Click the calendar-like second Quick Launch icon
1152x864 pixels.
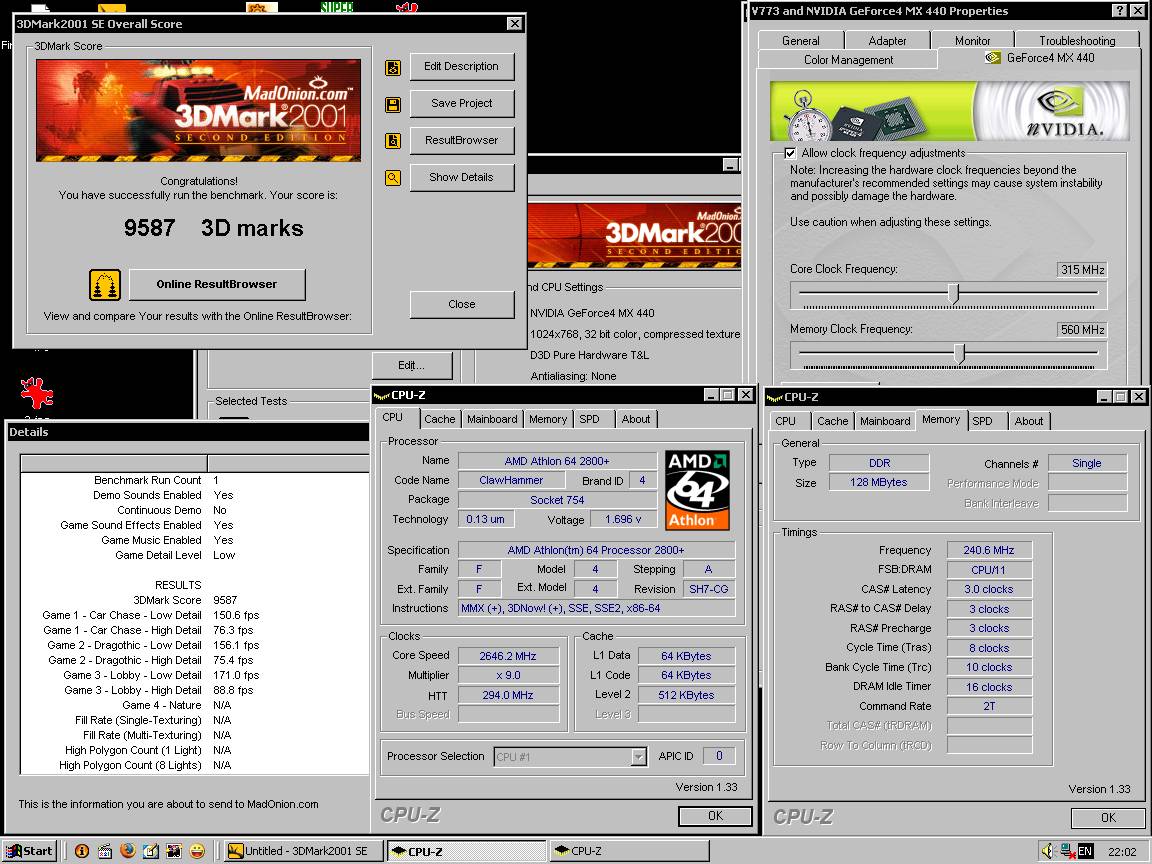click(x=105, y=851)
